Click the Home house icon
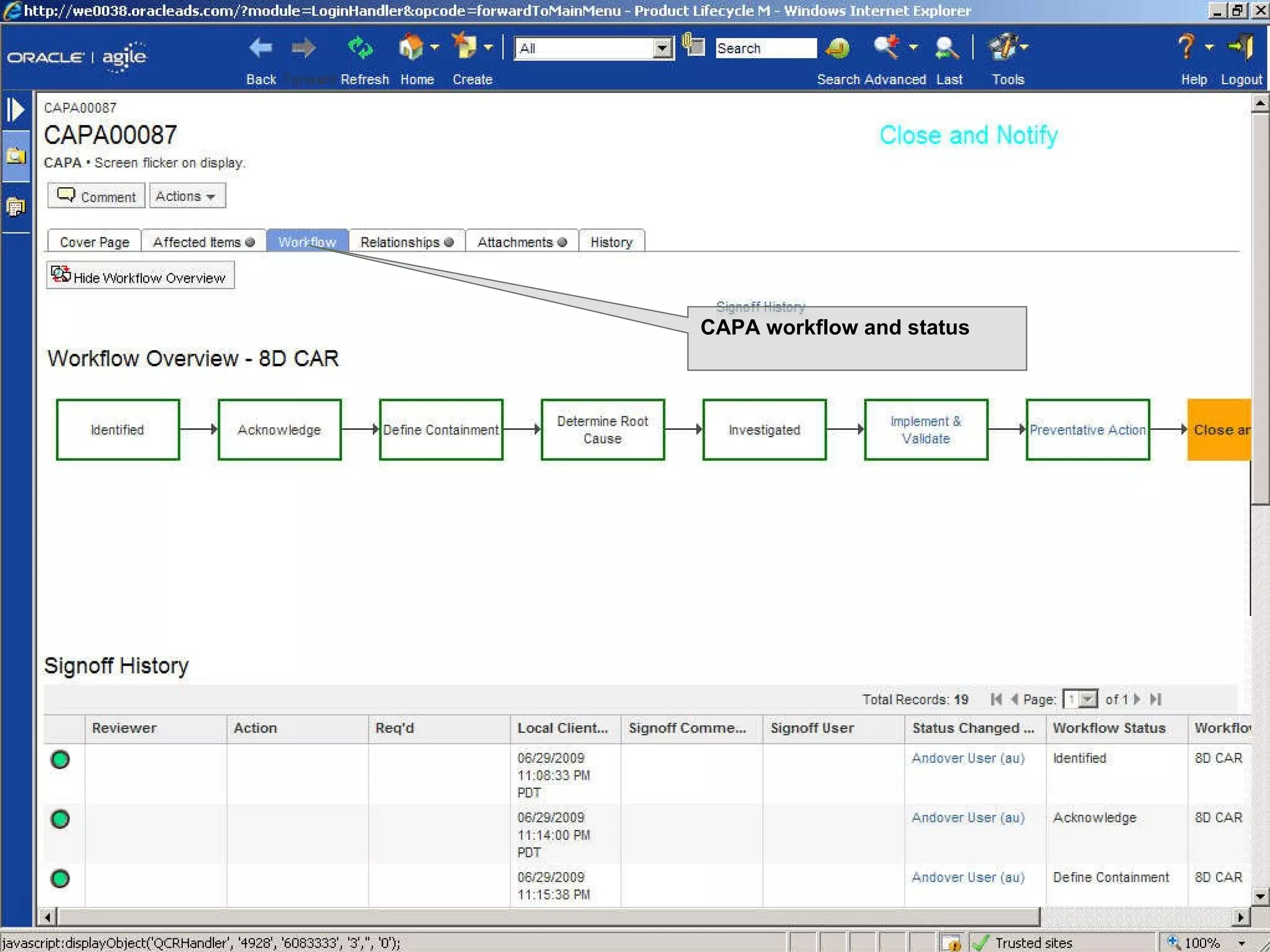Image resolution: width=1270 pixels, height=952 pixels. pos(411,48)
